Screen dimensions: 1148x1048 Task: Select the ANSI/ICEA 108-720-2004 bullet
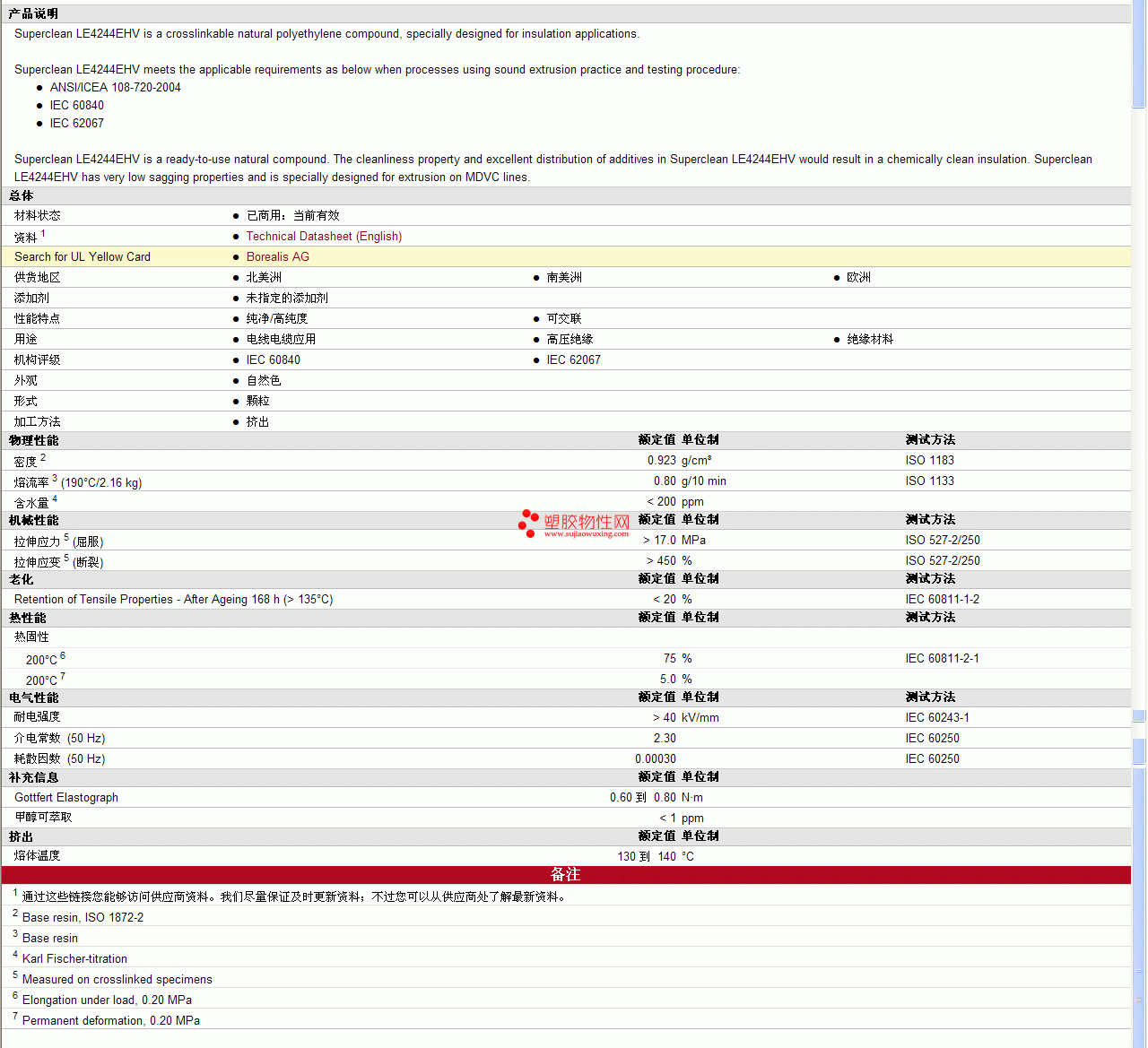tap(116, 88)
